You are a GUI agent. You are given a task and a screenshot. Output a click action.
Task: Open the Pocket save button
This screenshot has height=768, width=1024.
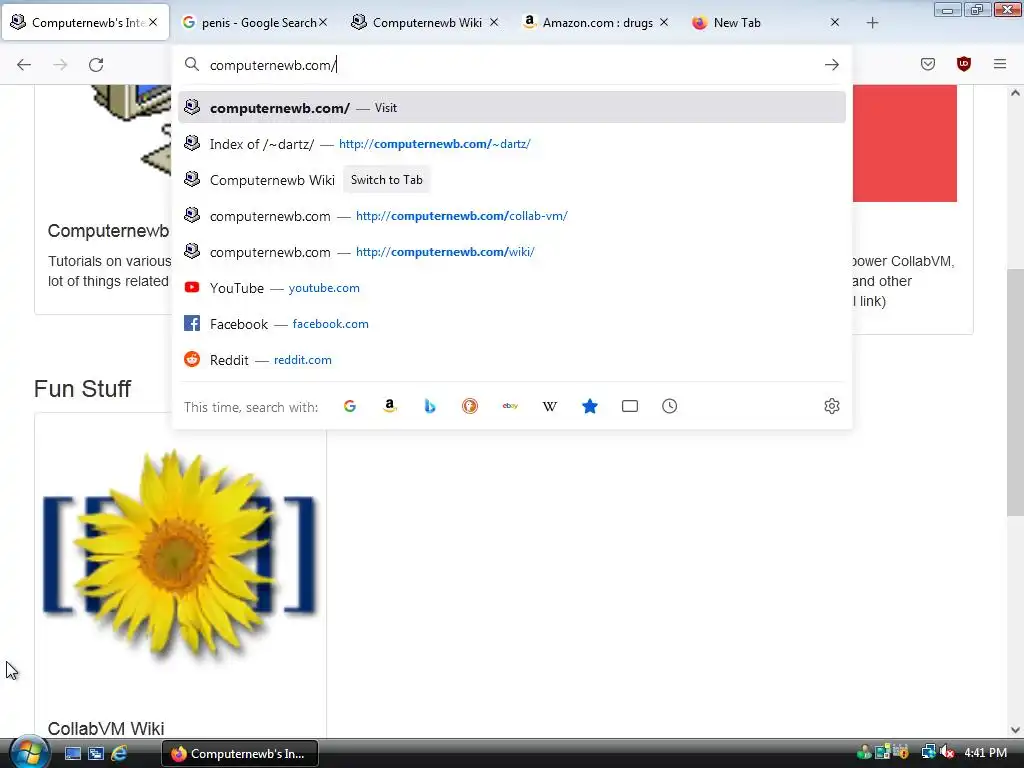tap(928, 64)
